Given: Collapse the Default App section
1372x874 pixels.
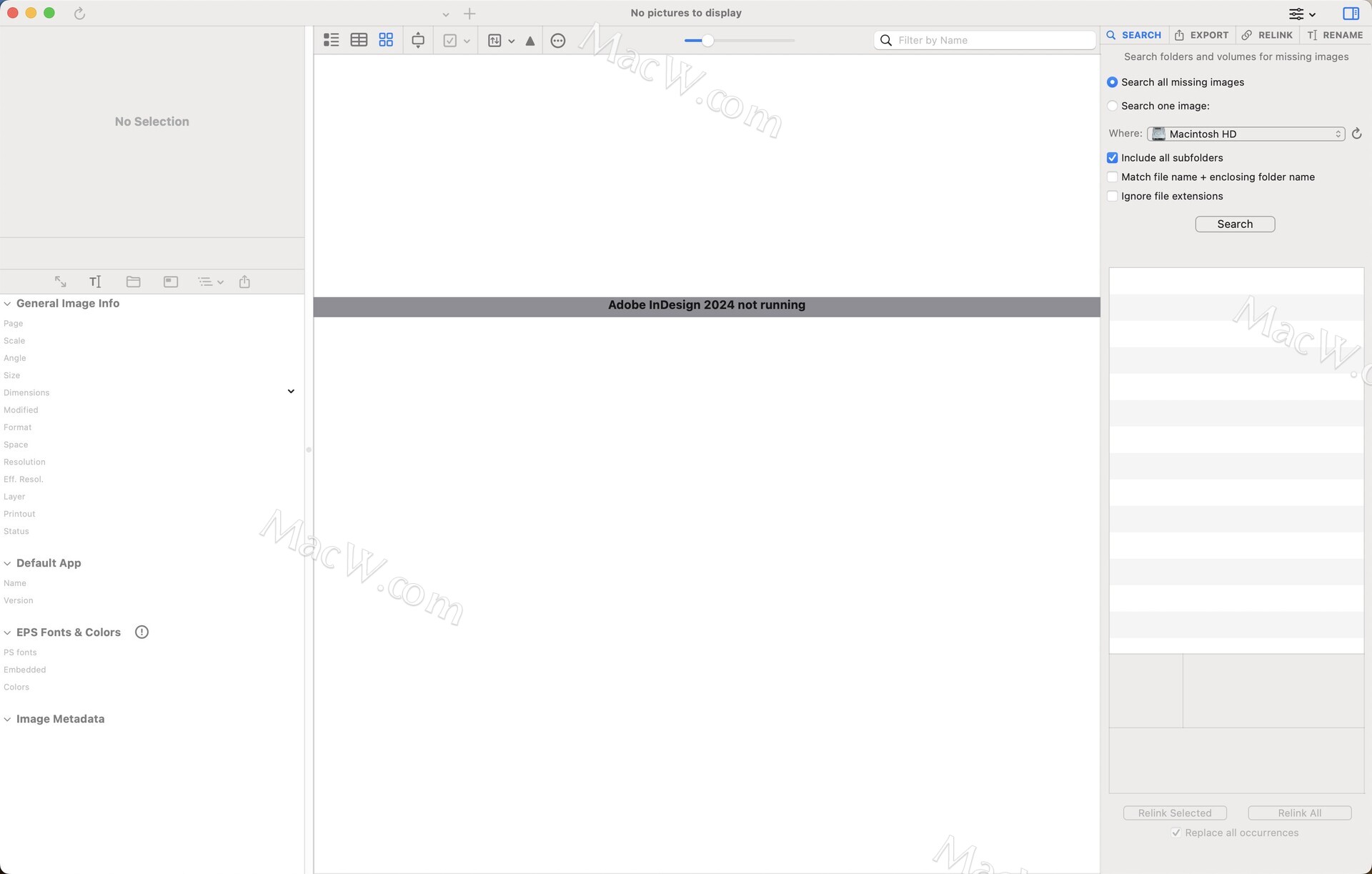Looking at the screenshot, I should pyautogui.click(x=7, y=563).
